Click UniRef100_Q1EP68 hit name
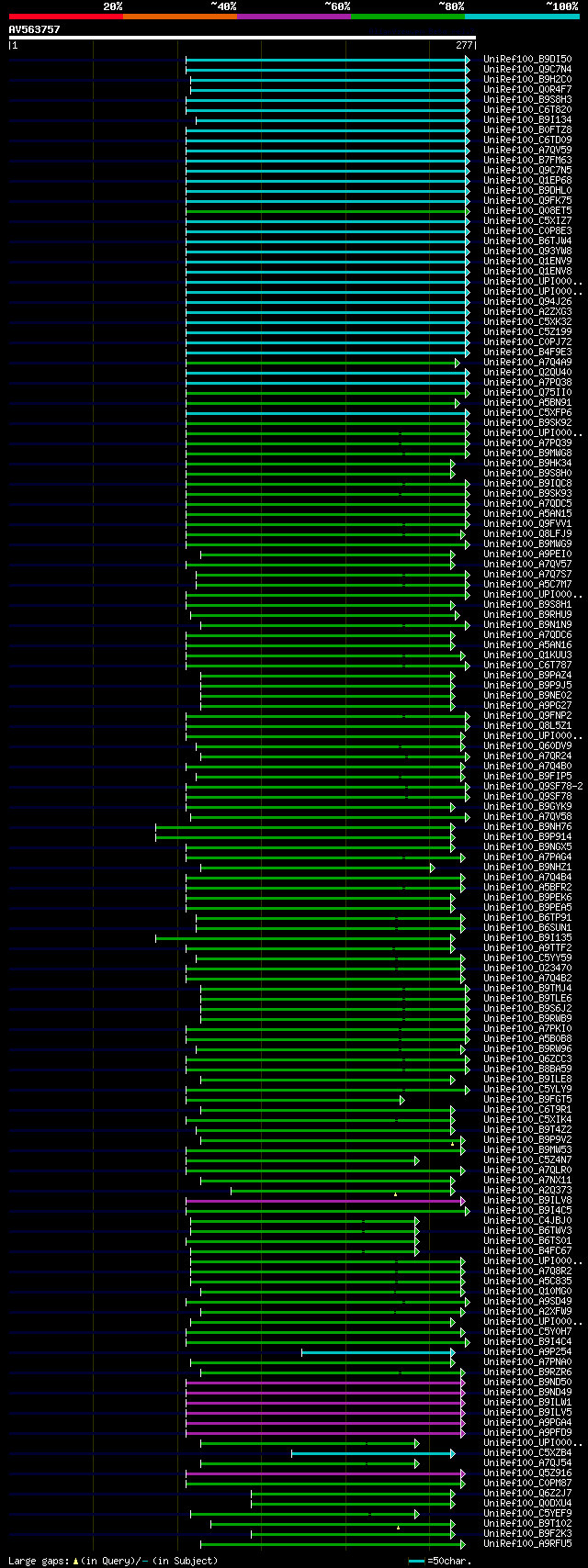The width and height of the screenshot is (588, 1568). [527, 181]
